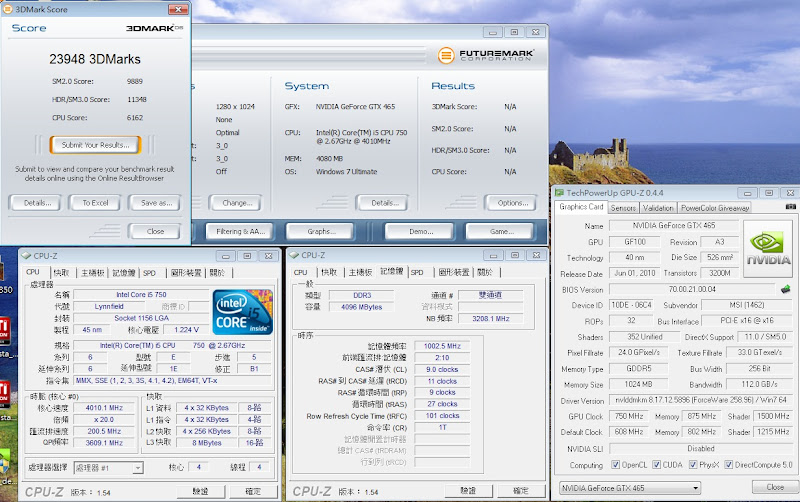The width and height of the screenshot is (800, 502).
Task: Toggle the OpenCL checkbox
Action: 615,465
